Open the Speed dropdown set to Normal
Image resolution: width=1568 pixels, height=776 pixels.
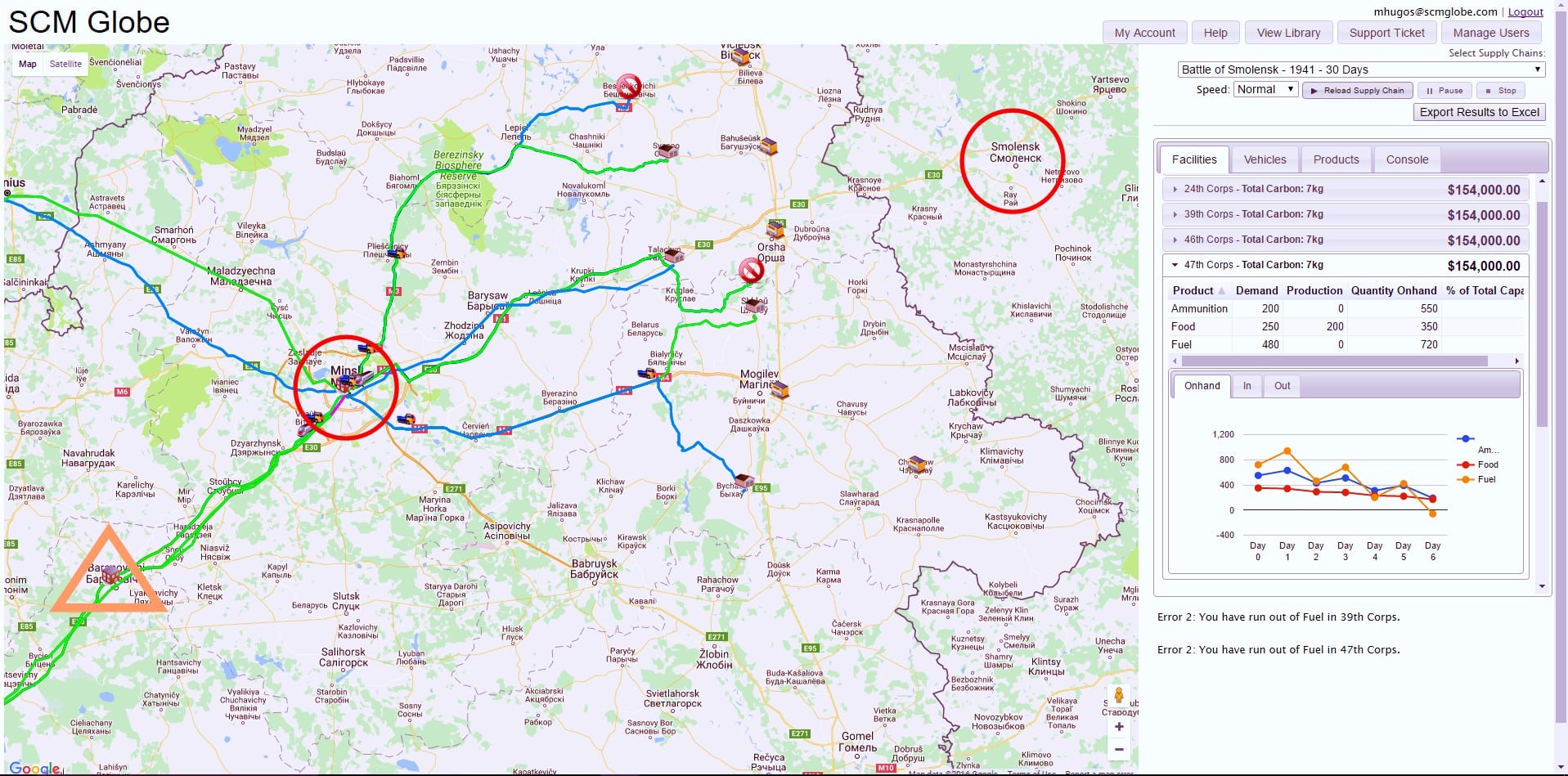(1265, 89)
